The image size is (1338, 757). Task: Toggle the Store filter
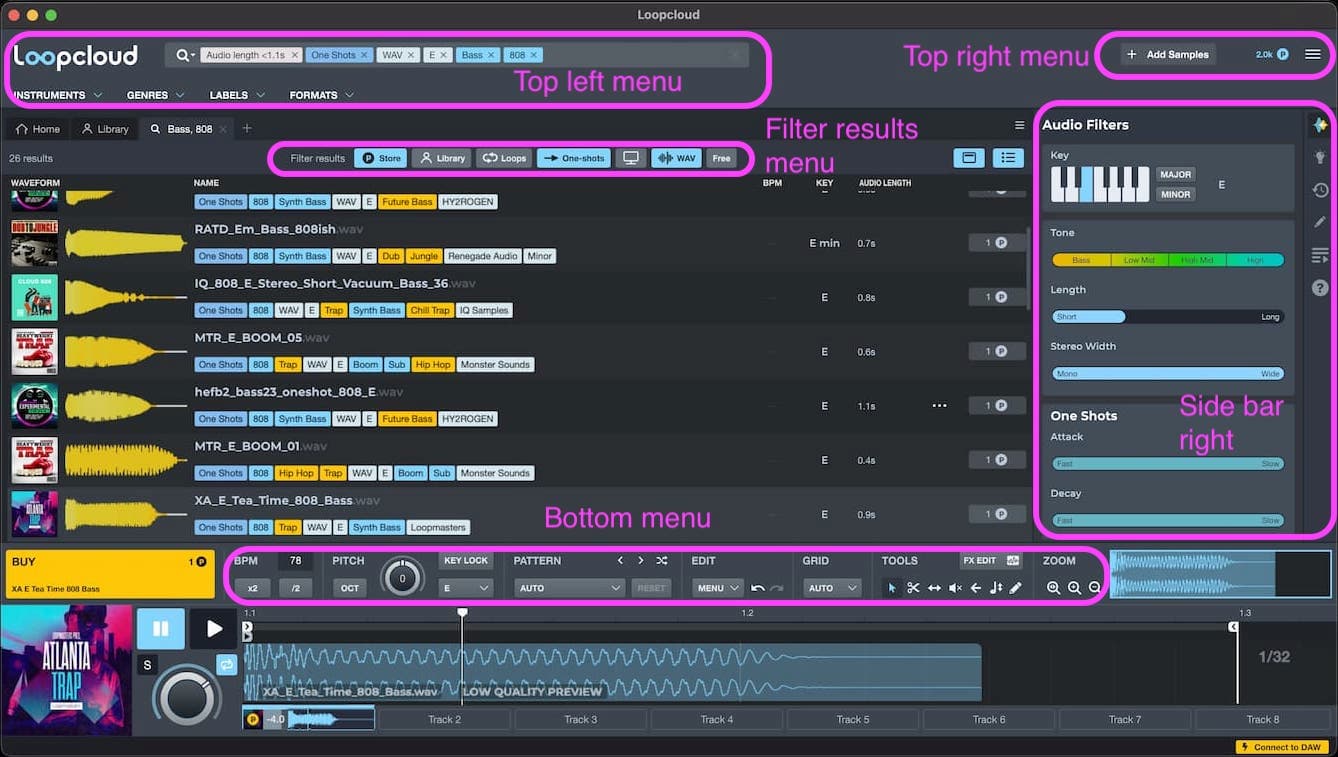point(381,158)
